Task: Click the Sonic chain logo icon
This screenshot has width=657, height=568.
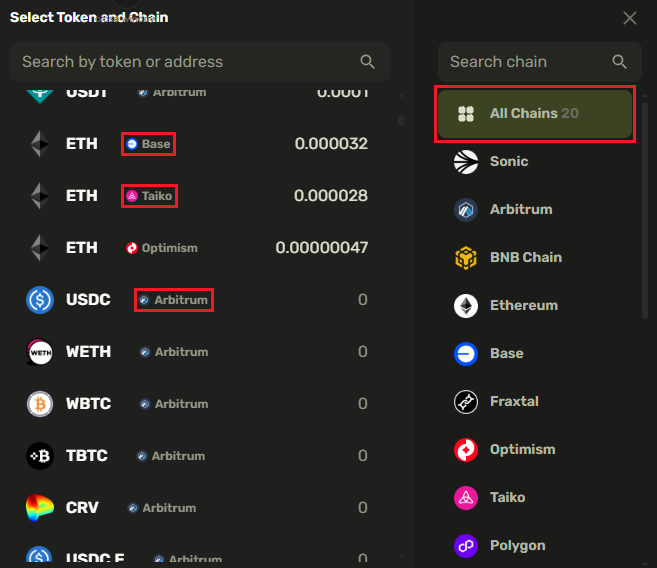Action: point(466,161)
